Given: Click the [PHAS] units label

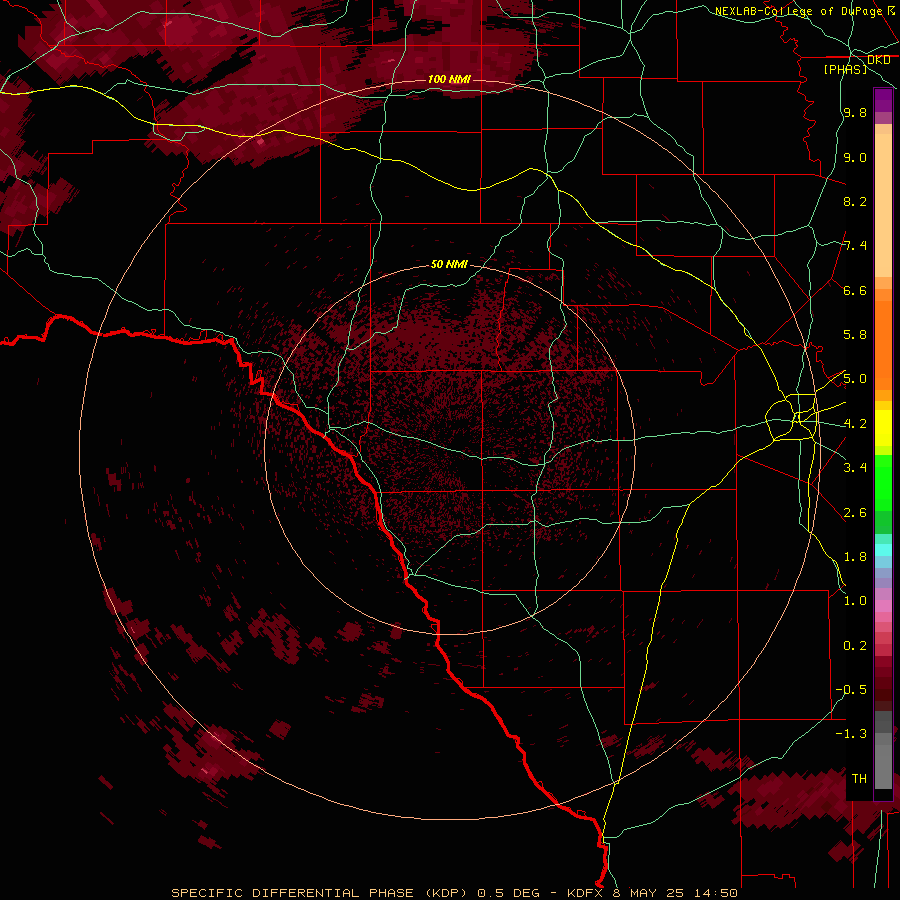Looking at the screenshot, I should [x=845, y=70].
